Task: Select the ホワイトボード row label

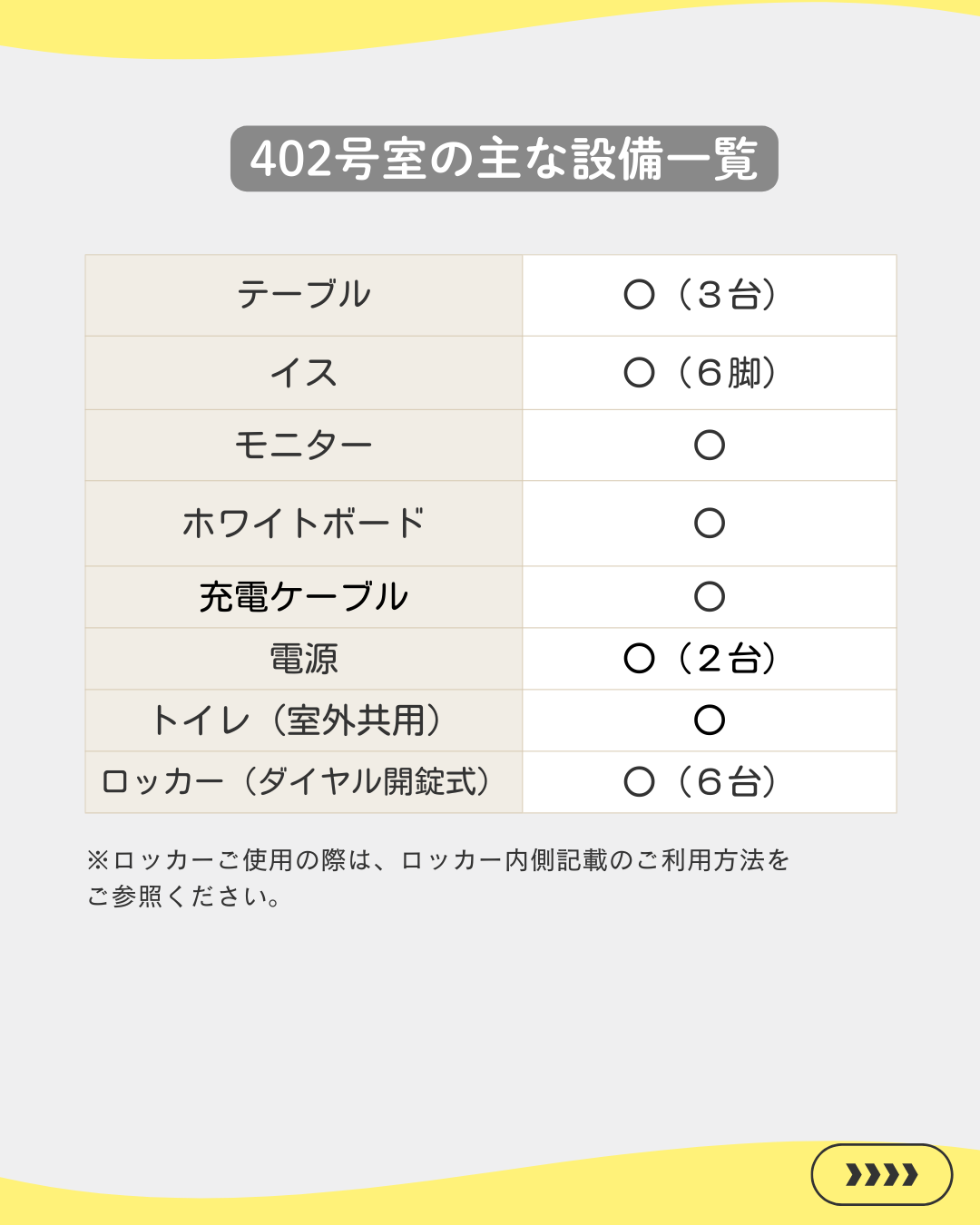Action: 304,524
